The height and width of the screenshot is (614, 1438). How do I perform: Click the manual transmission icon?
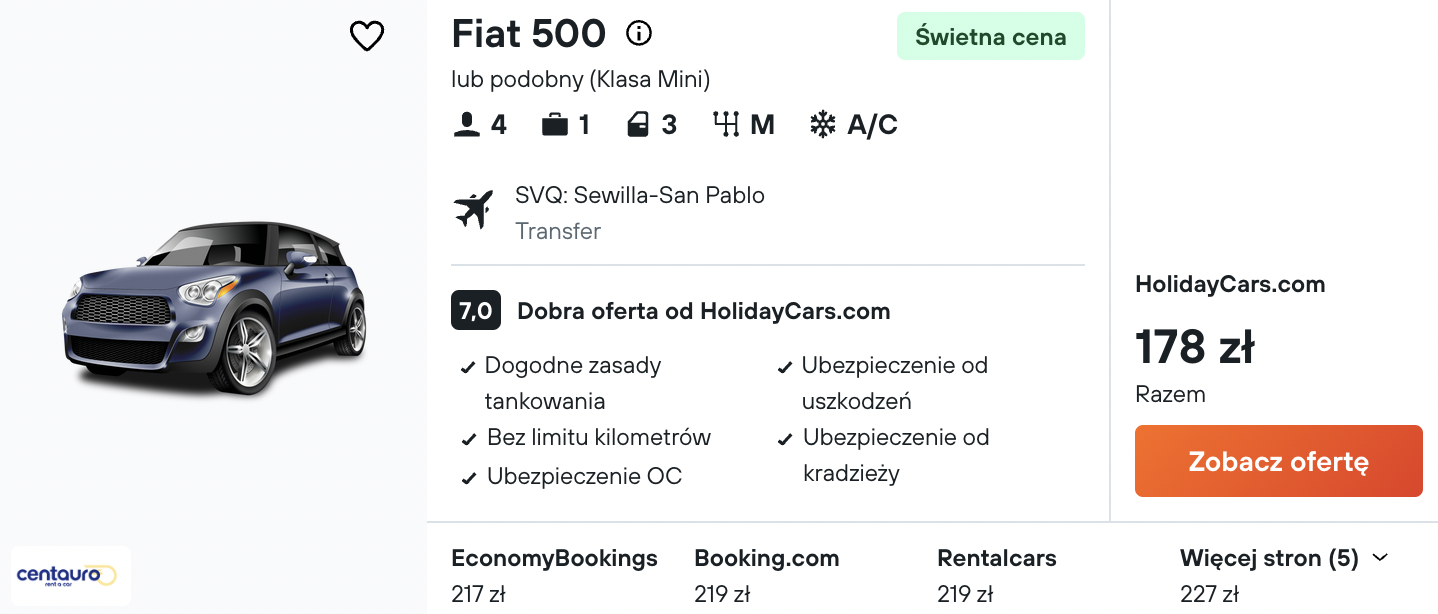[x=726, y=125]
